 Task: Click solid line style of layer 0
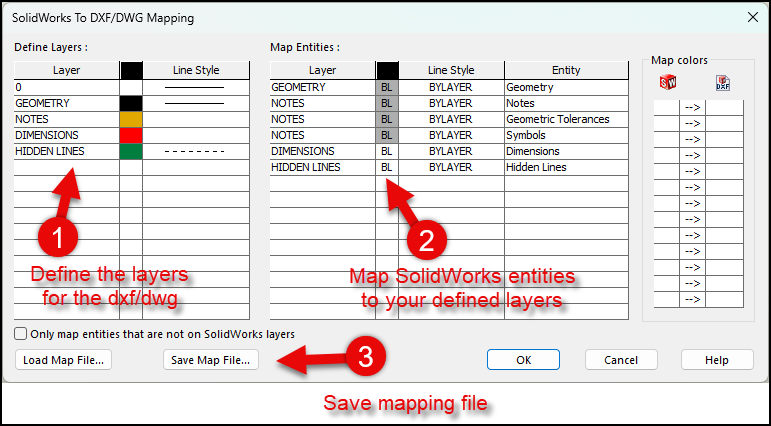[196, 88]
